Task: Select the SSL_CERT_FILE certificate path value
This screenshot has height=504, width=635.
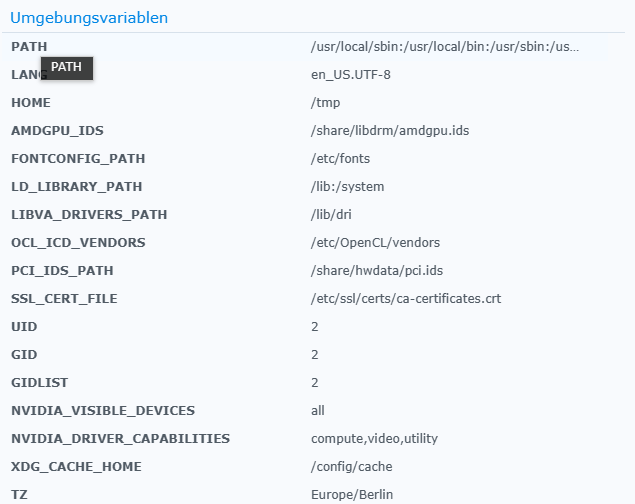Action: [406, 298]
